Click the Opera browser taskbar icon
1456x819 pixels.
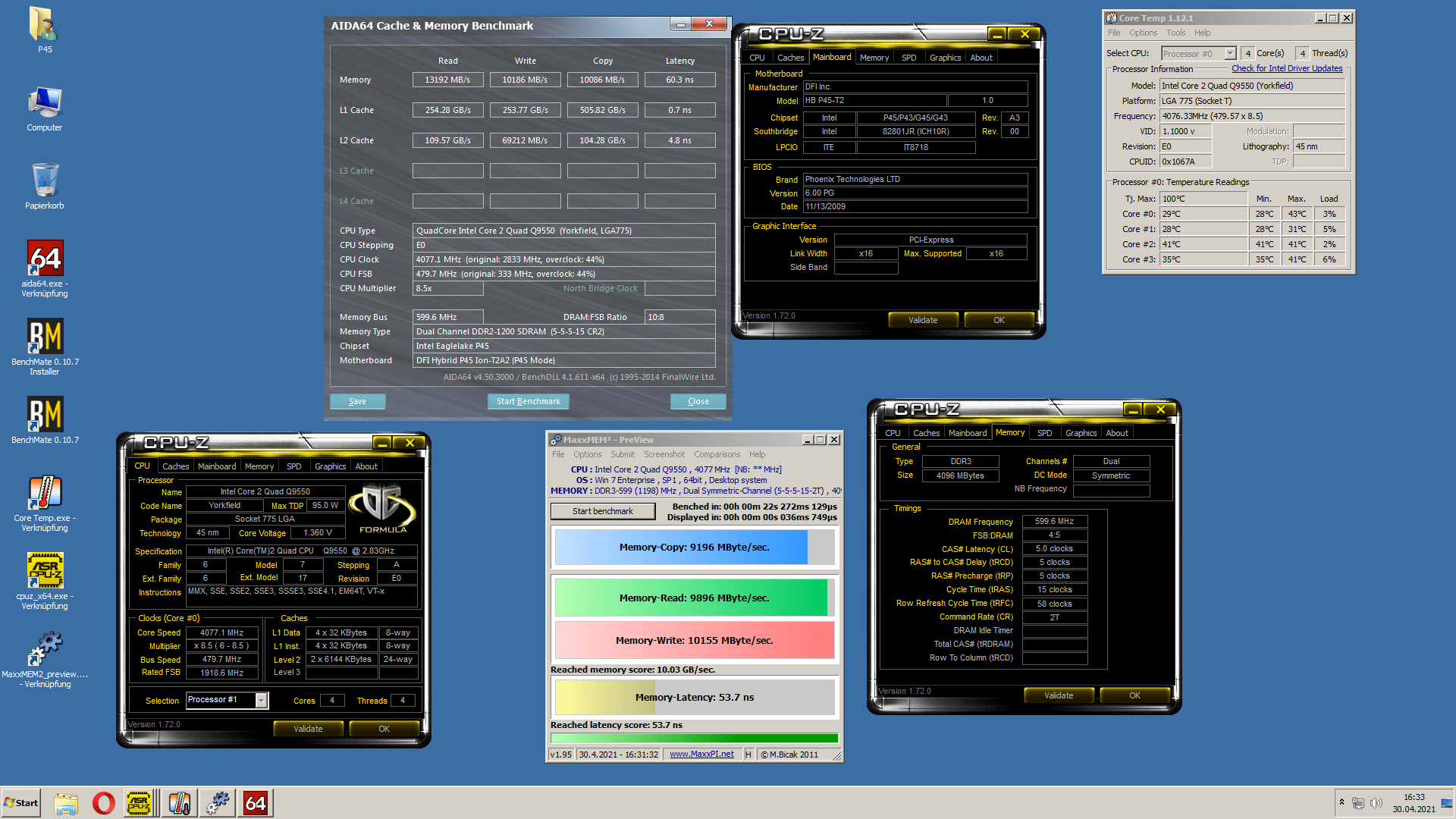[x=104, y=803]
